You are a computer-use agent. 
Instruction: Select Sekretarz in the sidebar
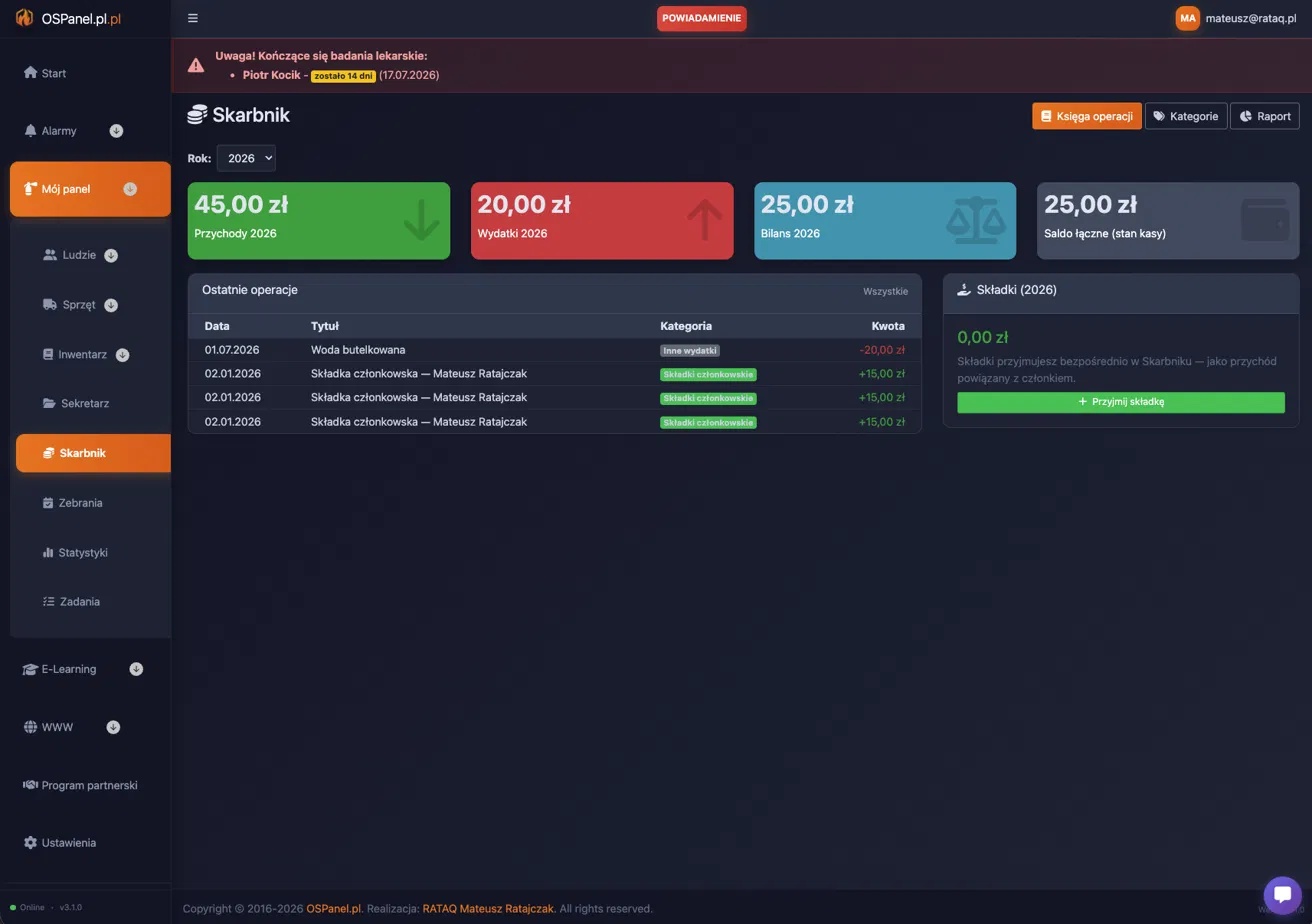tap(91, 404)
